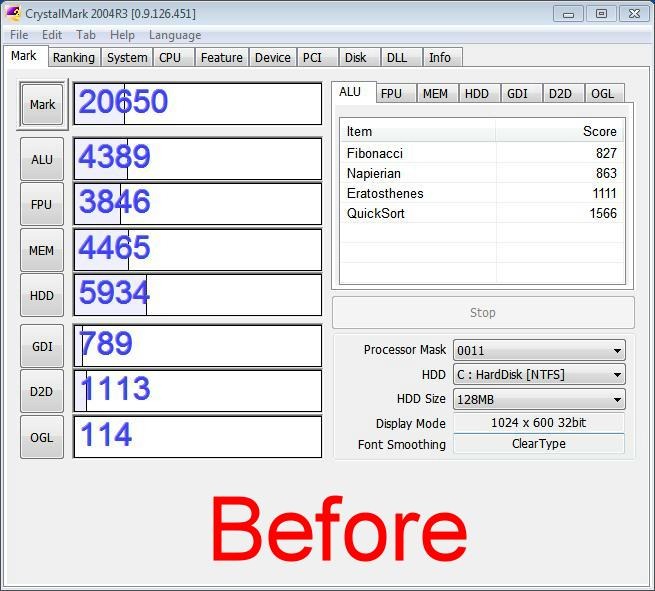This screenshot has width=655, height=591.
Task: Run the GDI benchmark button
Action: tap(42, 346)
